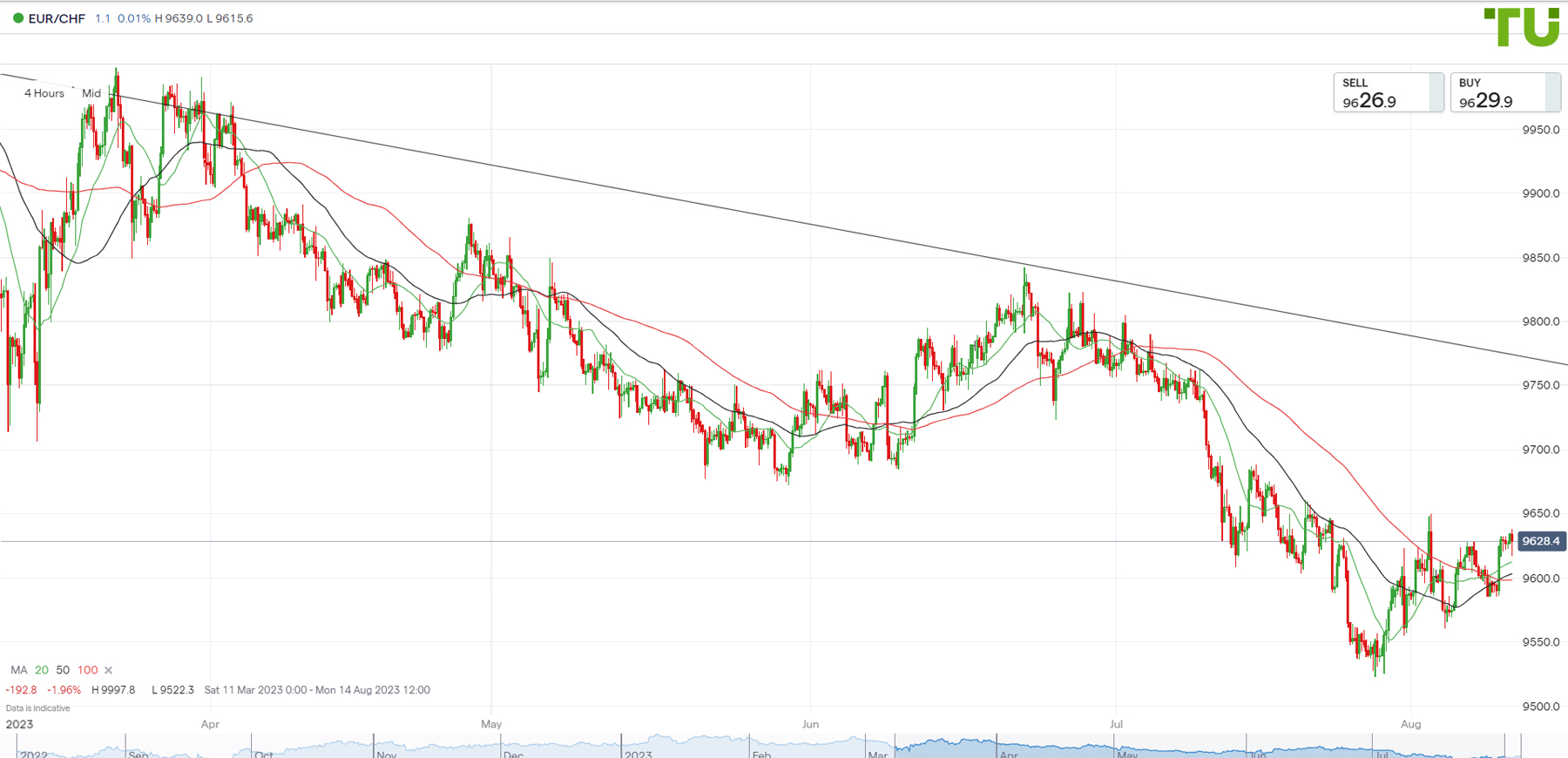The width and height of the screenshot is (1568, 758).
Task: Click Feb in the overview navigator strip
Action: [x=762, y=755]
